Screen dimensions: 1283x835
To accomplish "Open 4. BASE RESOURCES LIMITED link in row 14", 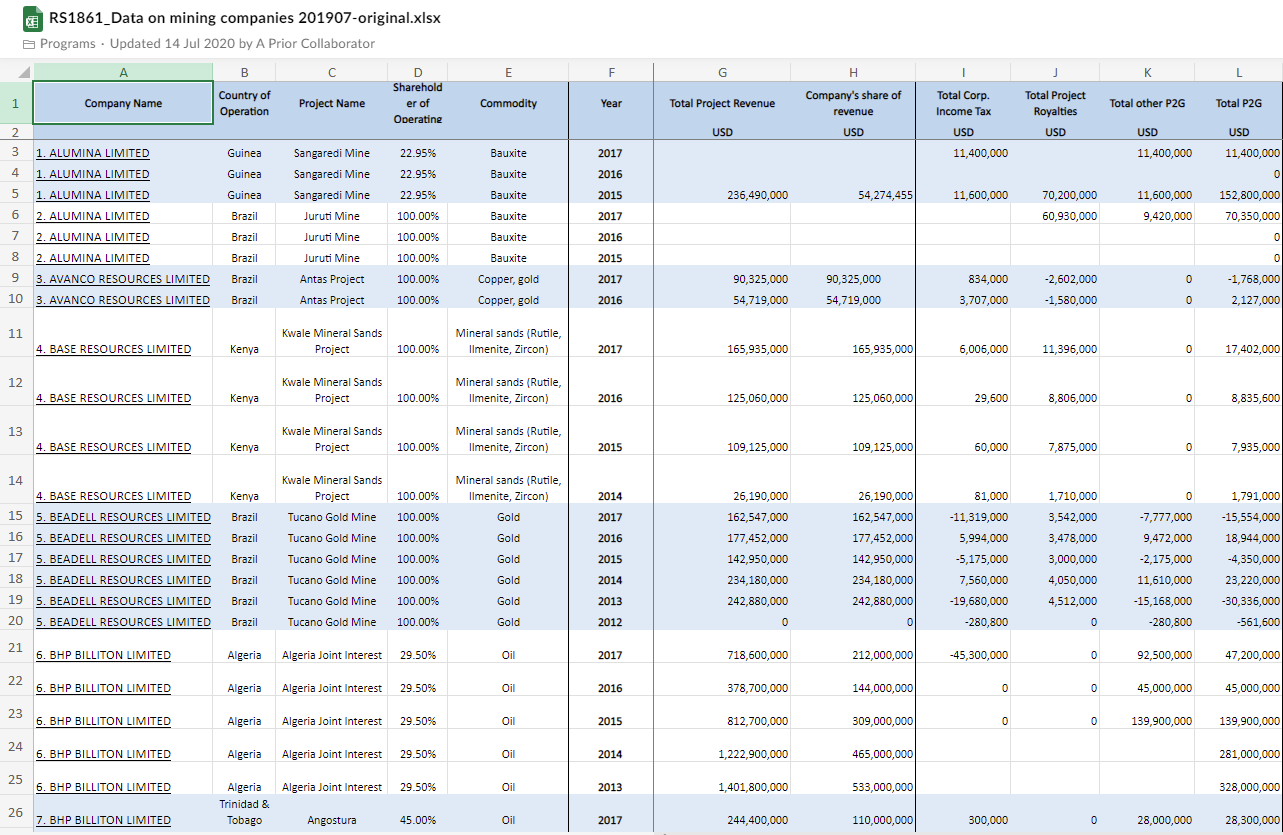I will pos(113,496).
